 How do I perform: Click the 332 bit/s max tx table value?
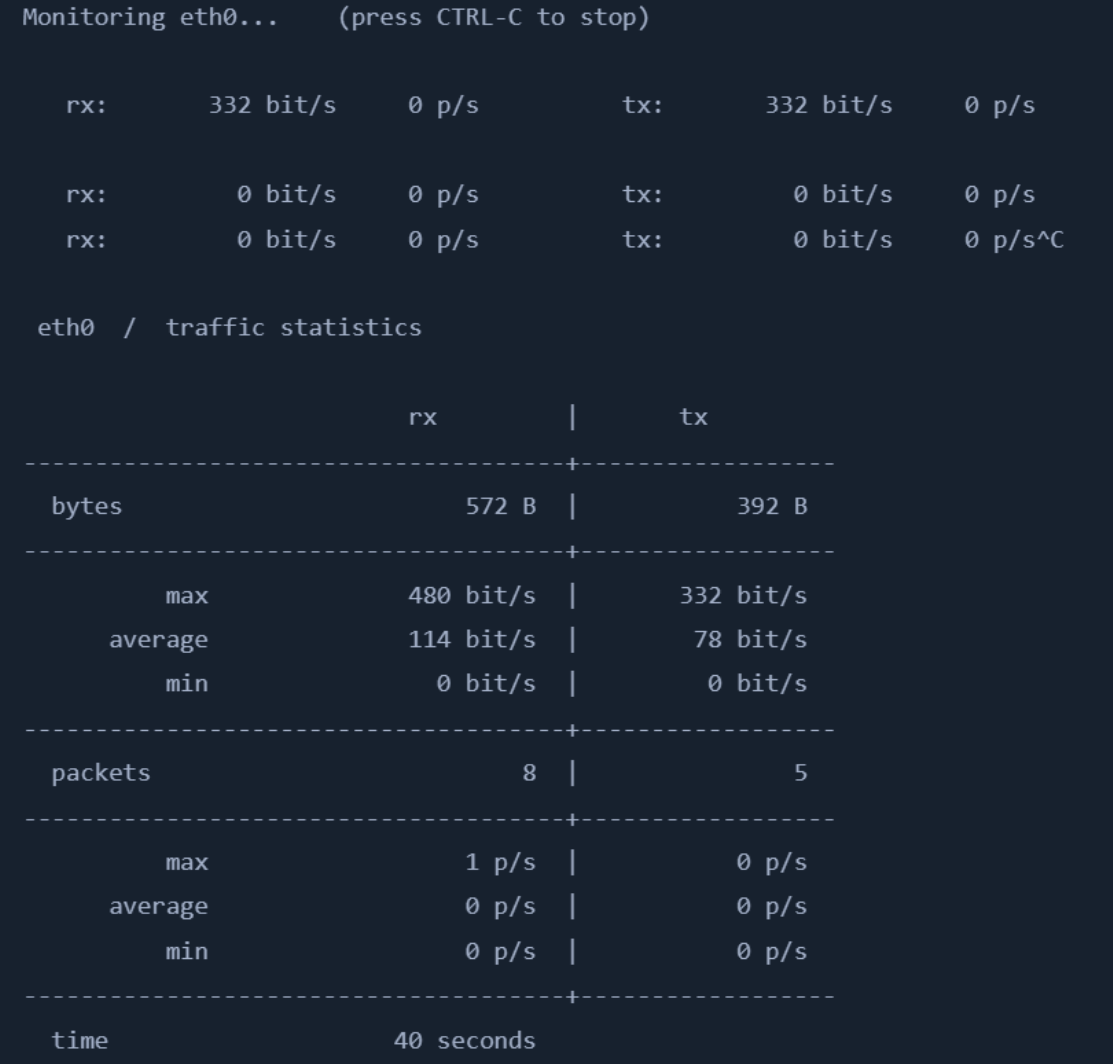pos(742,596)
